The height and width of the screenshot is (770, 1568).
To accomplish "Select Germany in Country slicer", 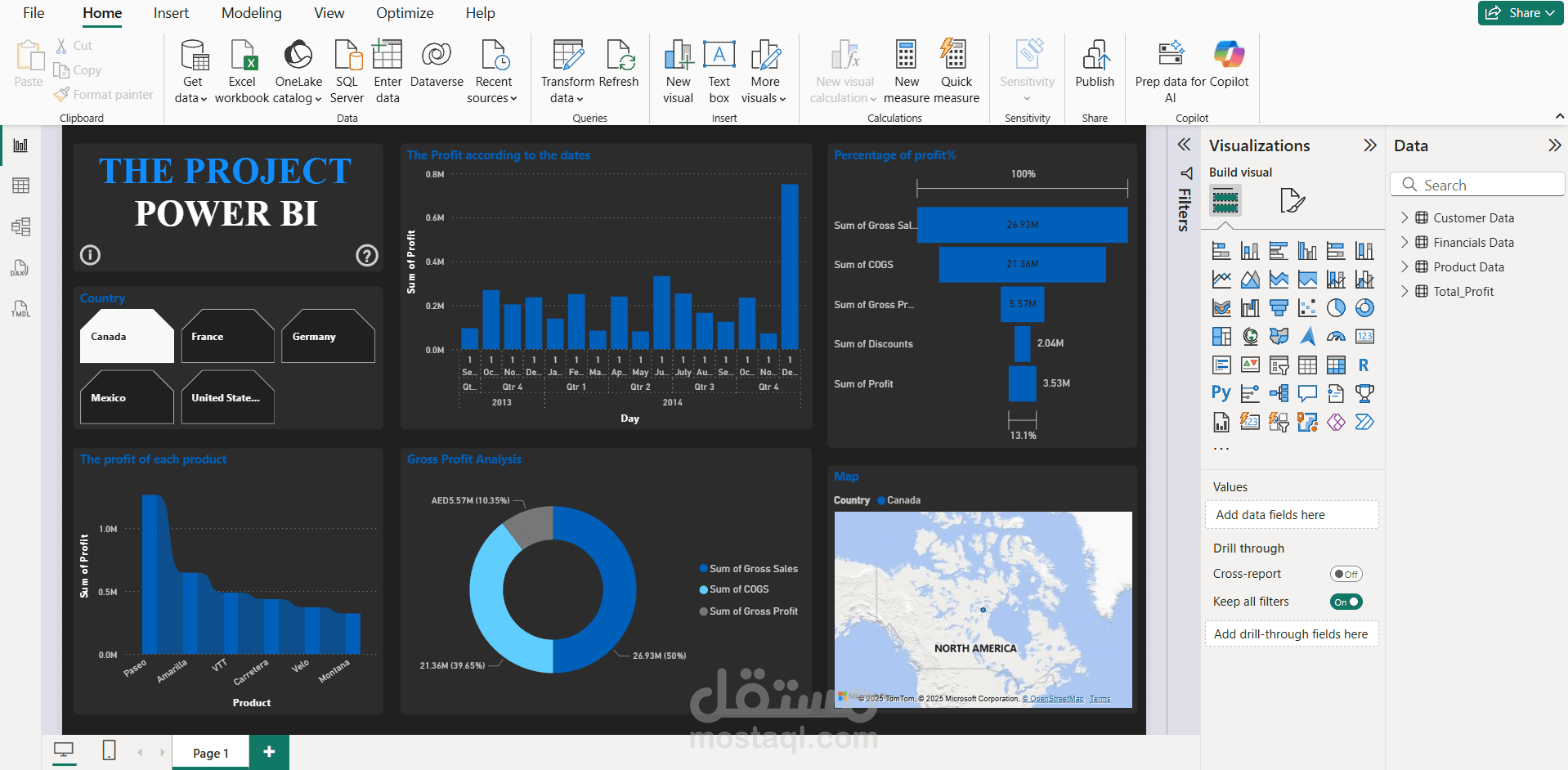I will (x=328, y=336).
